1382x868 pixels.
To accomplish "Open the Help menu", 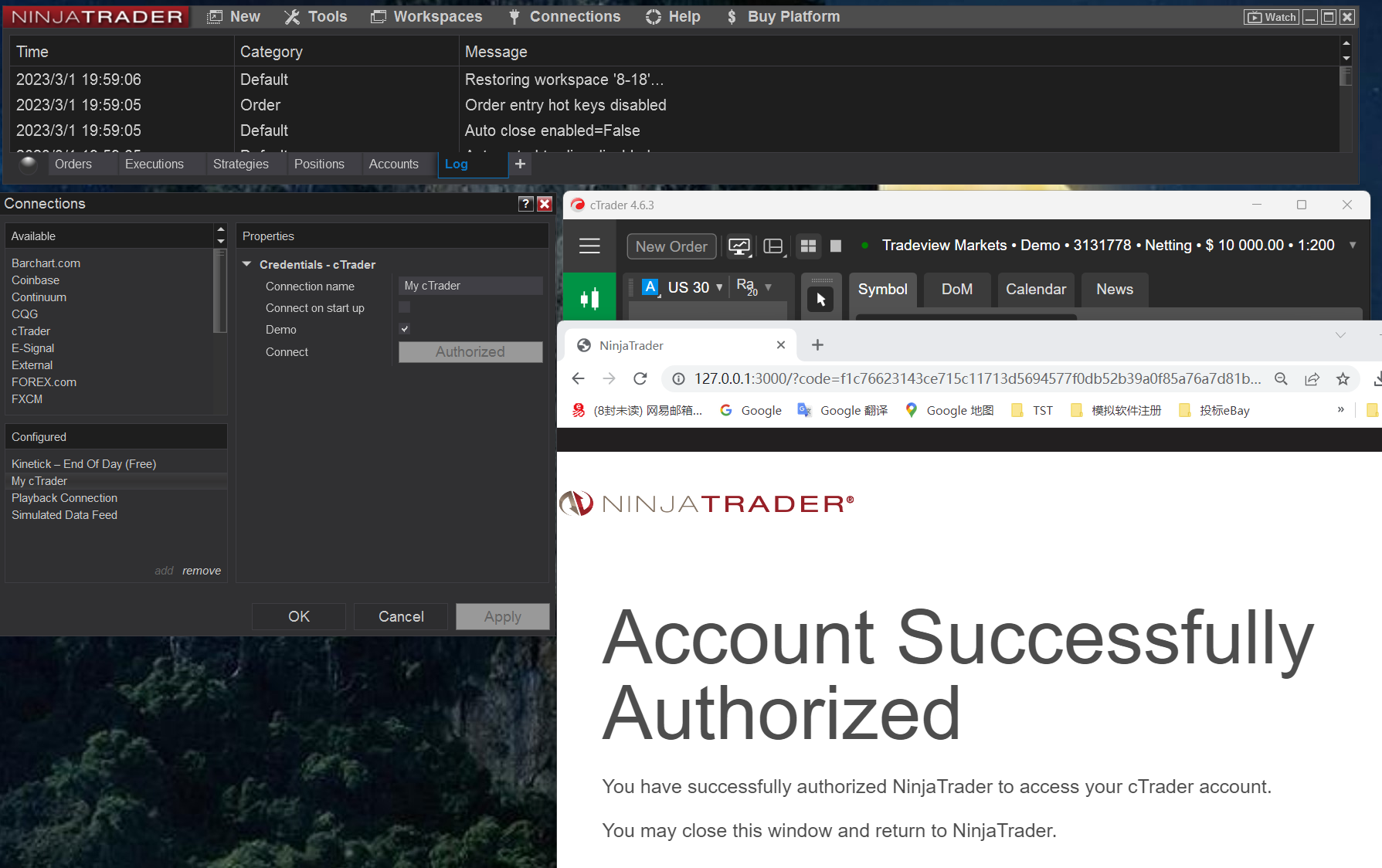I will click(x=673, y=16).
